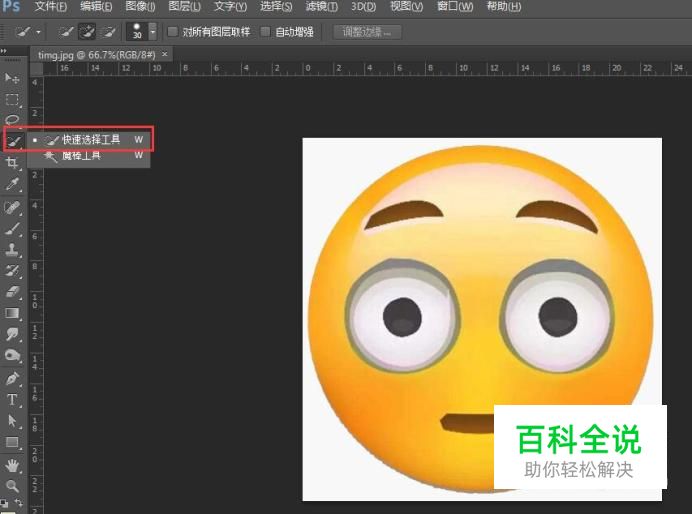
Task: Choose 快速选择工具 in the flyout
Action: point(90,140)
